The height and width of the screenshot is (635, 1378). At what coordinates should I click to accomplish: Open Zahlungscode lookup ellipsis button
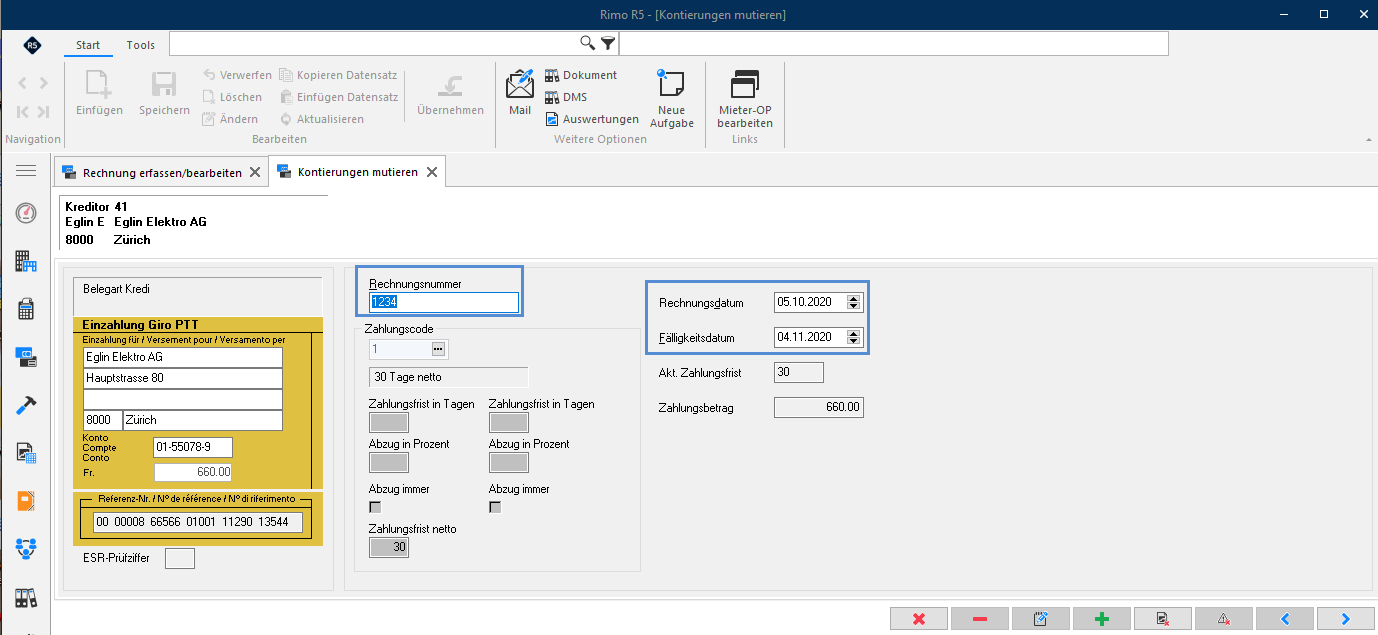click(x=438, y=349)
